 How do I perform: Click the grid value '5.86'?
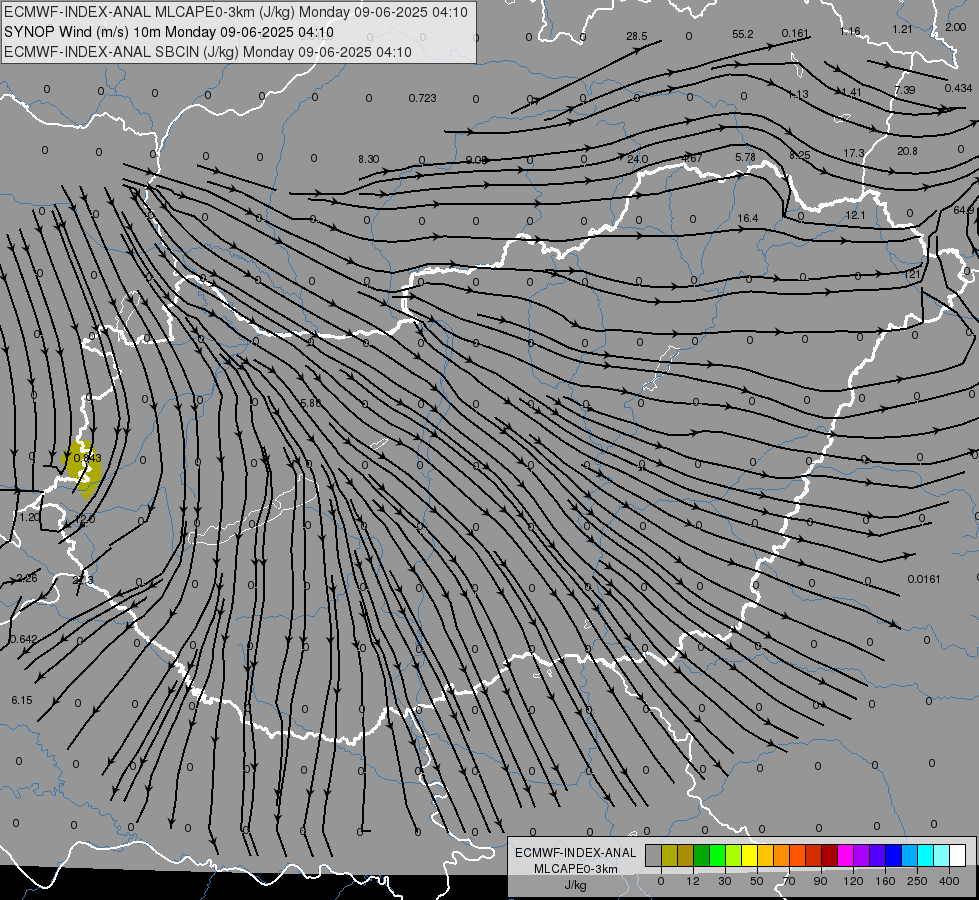310,403
